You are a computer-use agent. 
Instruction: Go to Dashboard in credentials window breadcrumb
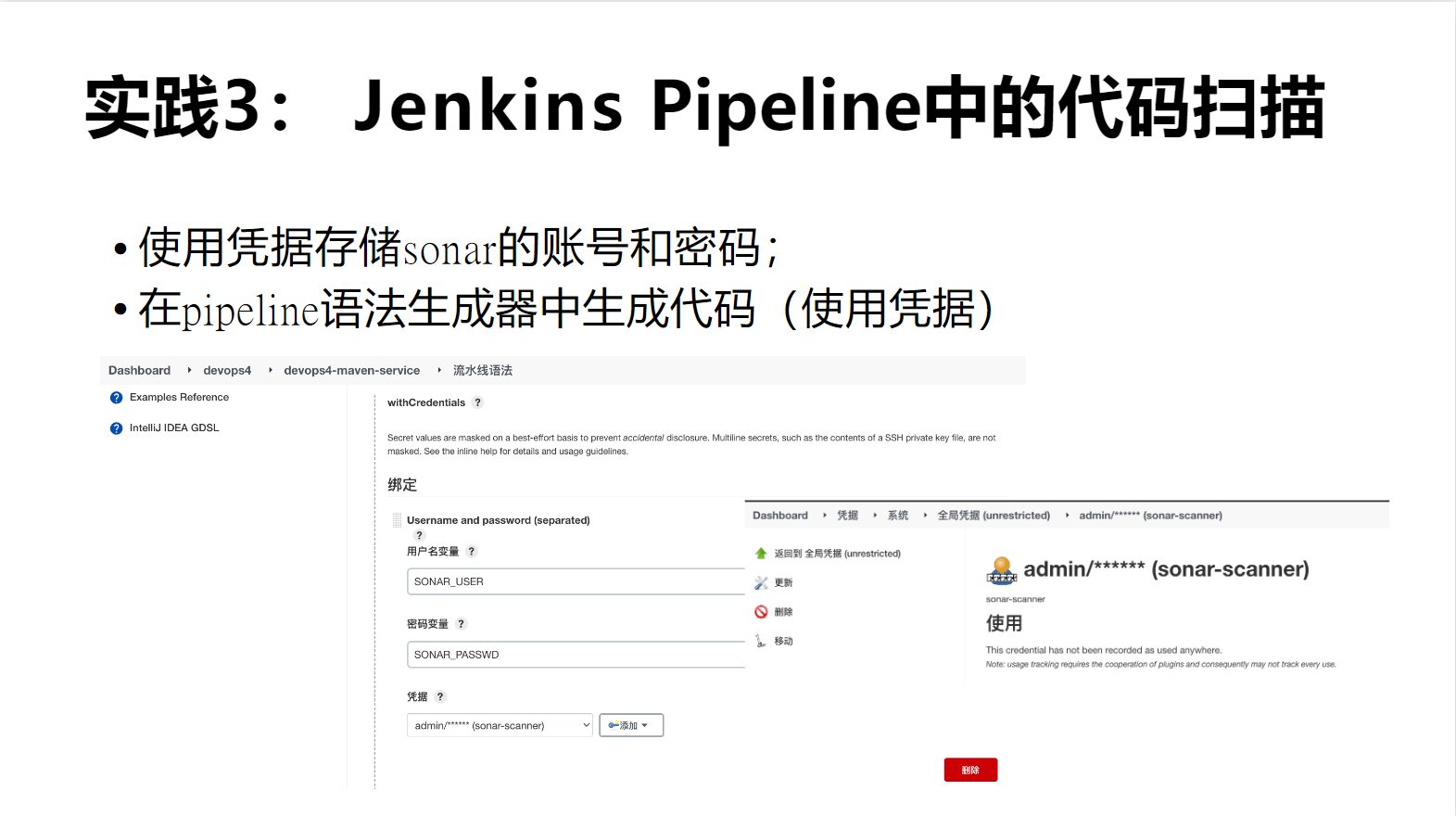pyautogui.click(x=780, y=516)
